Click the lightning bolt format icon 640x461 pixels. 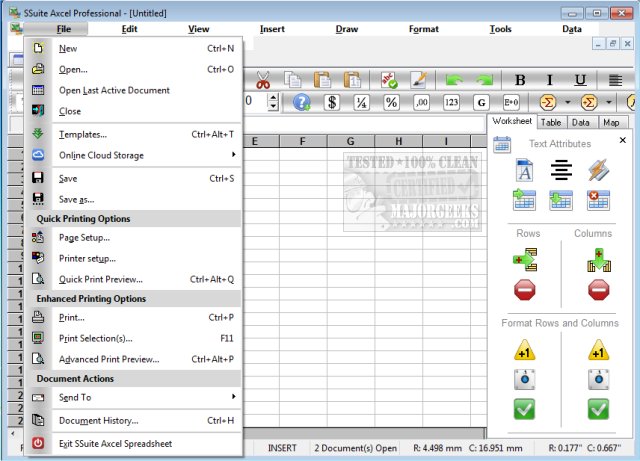pyautogui.click(x=598, y=170)
